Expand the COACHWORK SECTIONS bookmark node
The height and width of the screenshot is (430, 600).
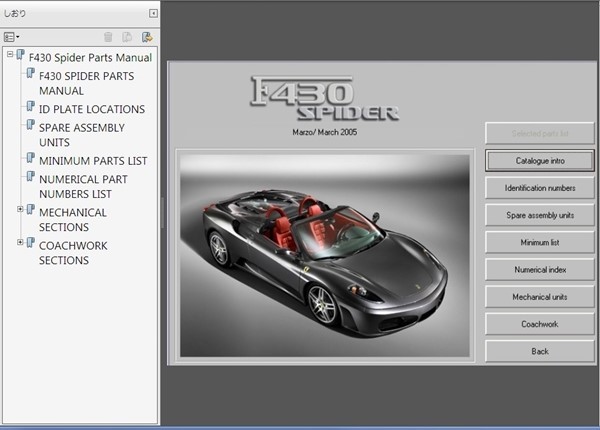[x=20, y=242]
